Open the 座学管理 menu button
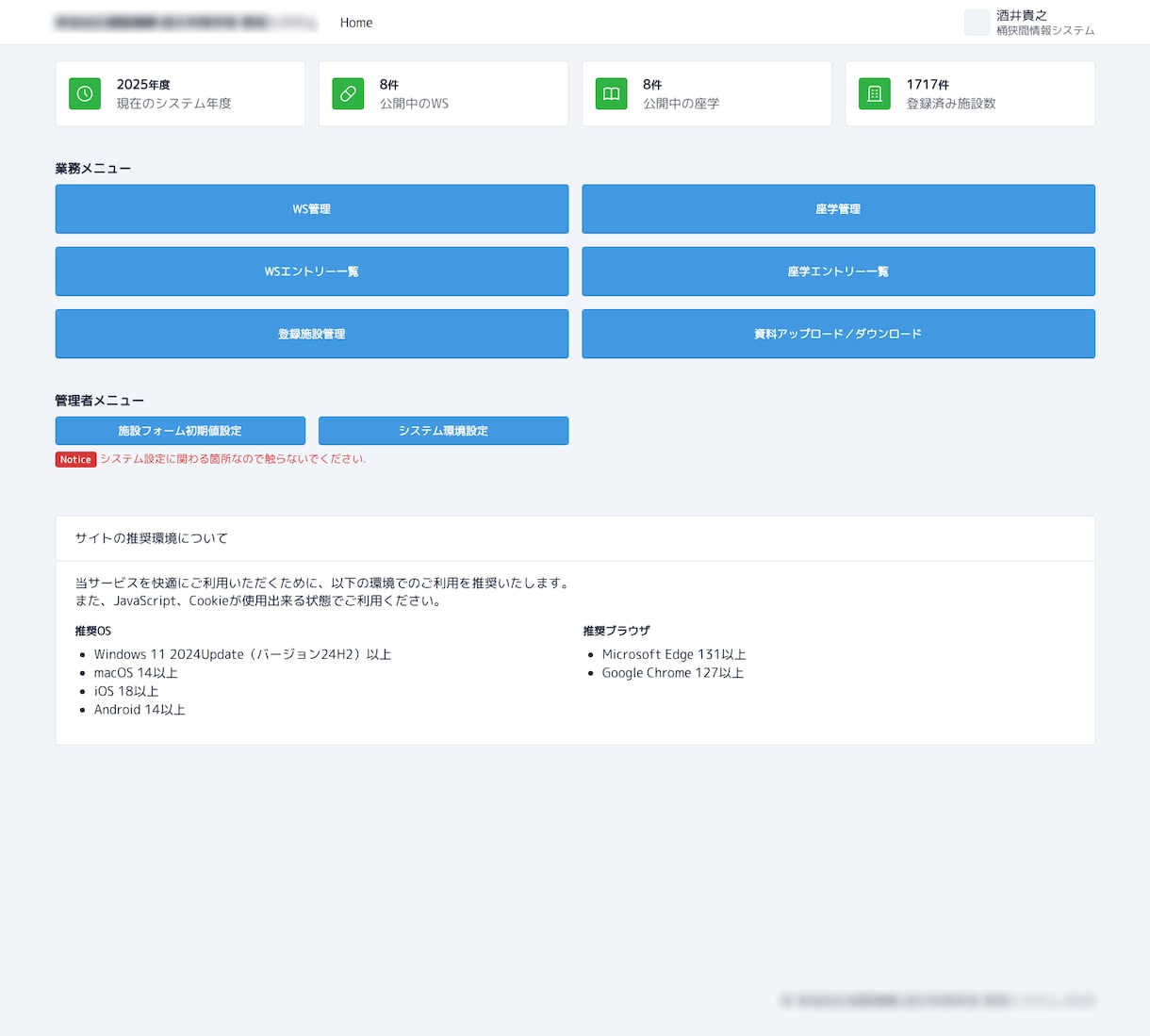1150x1036 pixels. (838, 209)
